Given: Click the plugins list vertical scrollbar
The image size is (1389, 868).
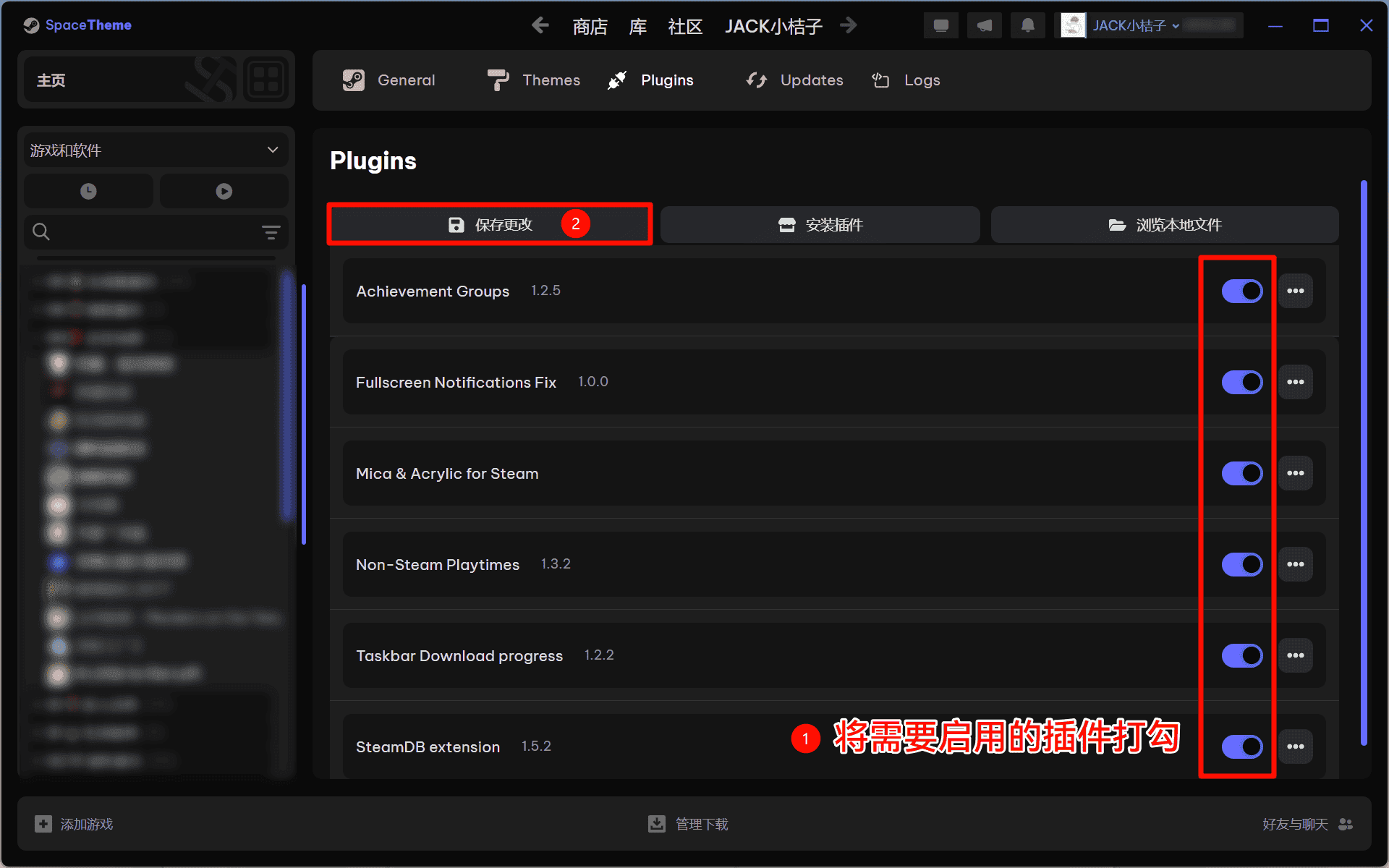Looking at the screenshot, I should 1364,463.
